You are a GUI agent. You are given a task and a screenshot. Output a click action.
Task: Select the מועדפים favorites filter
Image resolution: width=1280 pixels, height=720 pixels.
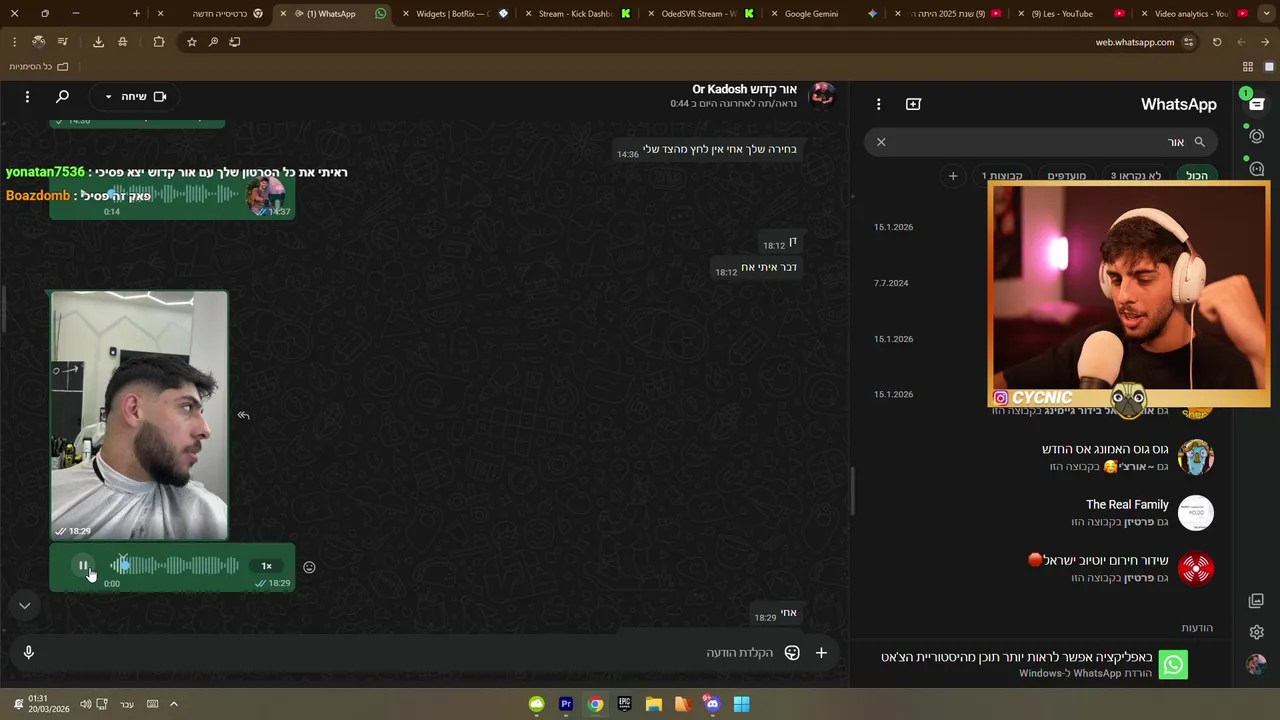click(1066, 176)
